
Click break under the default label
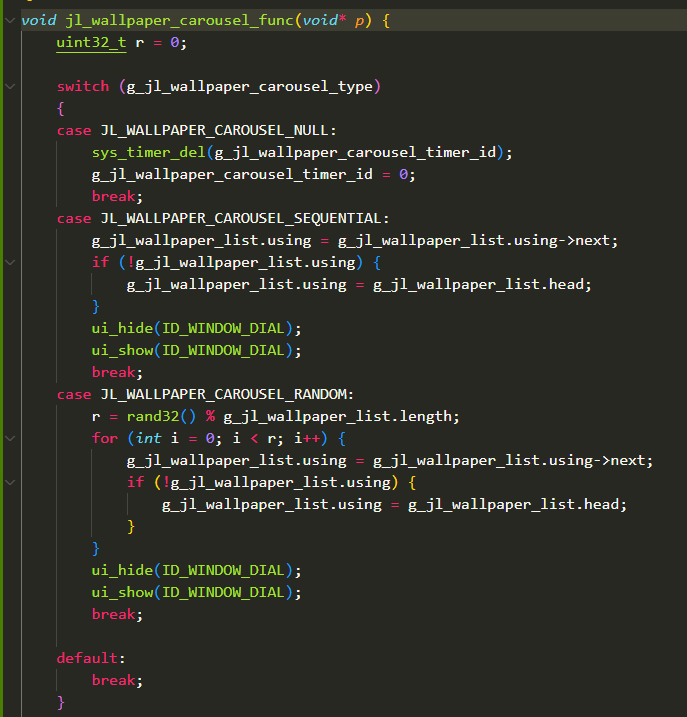click(114, 680)
